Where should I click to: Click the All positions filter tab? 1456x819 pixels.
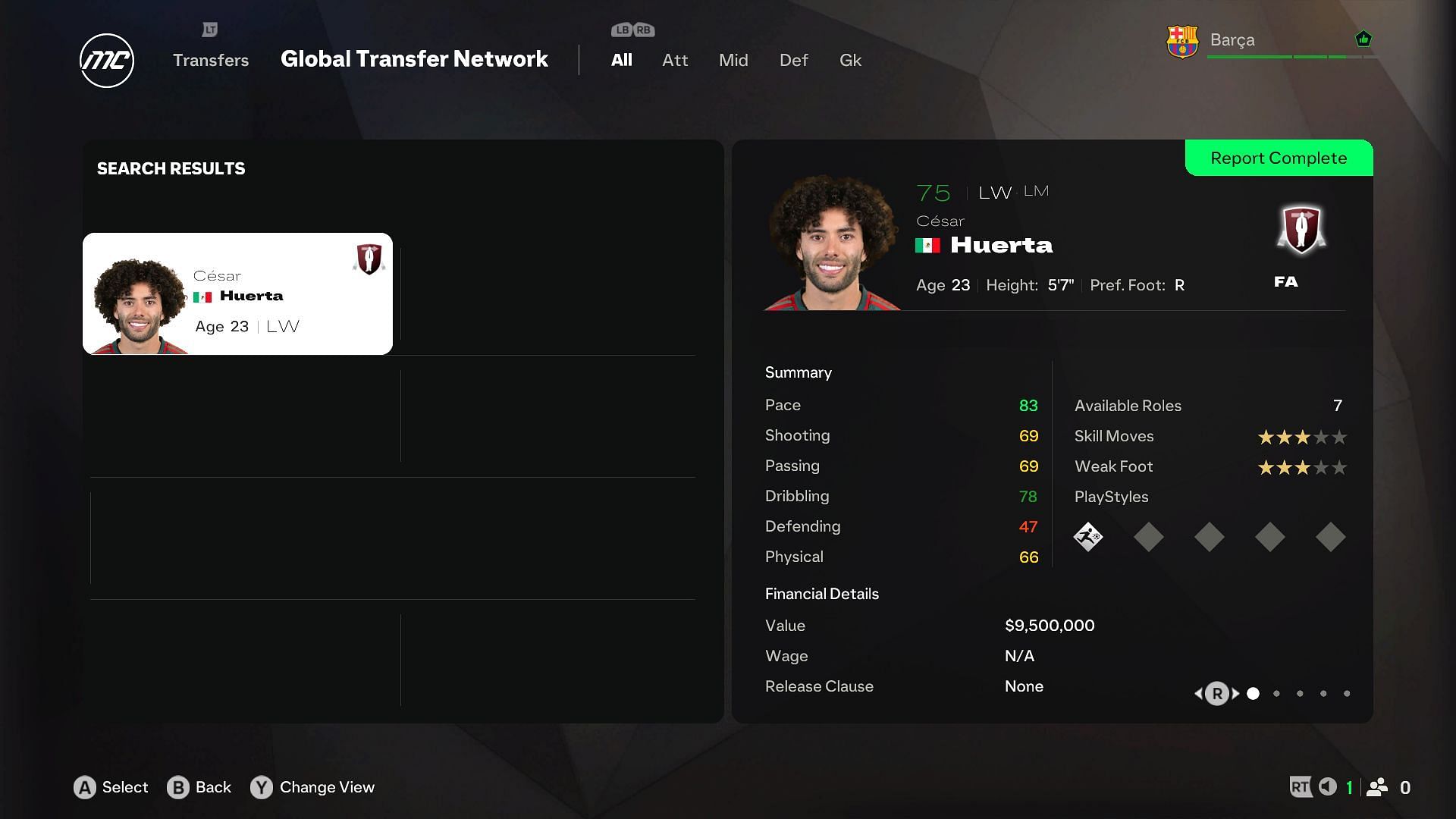coord(621,60)
